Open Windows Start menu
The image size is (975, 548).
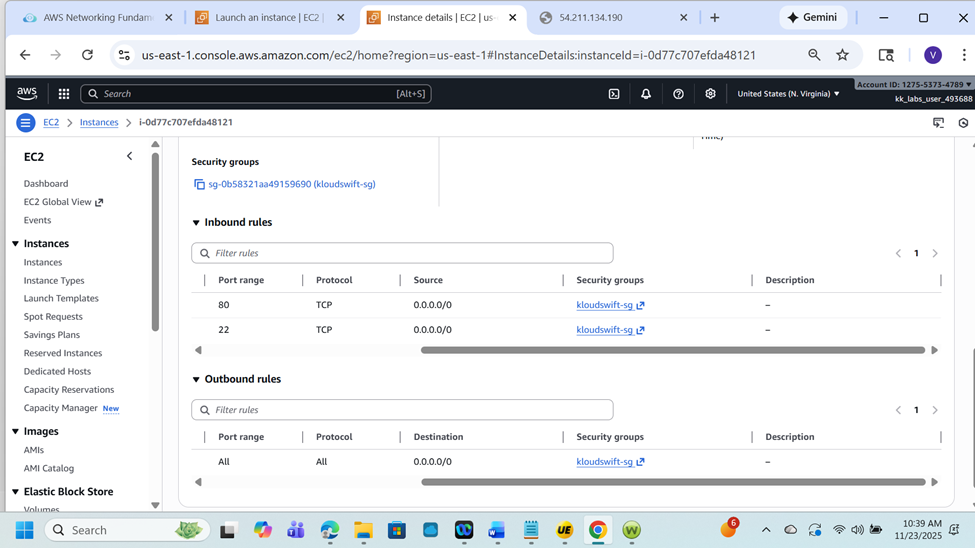24,530
